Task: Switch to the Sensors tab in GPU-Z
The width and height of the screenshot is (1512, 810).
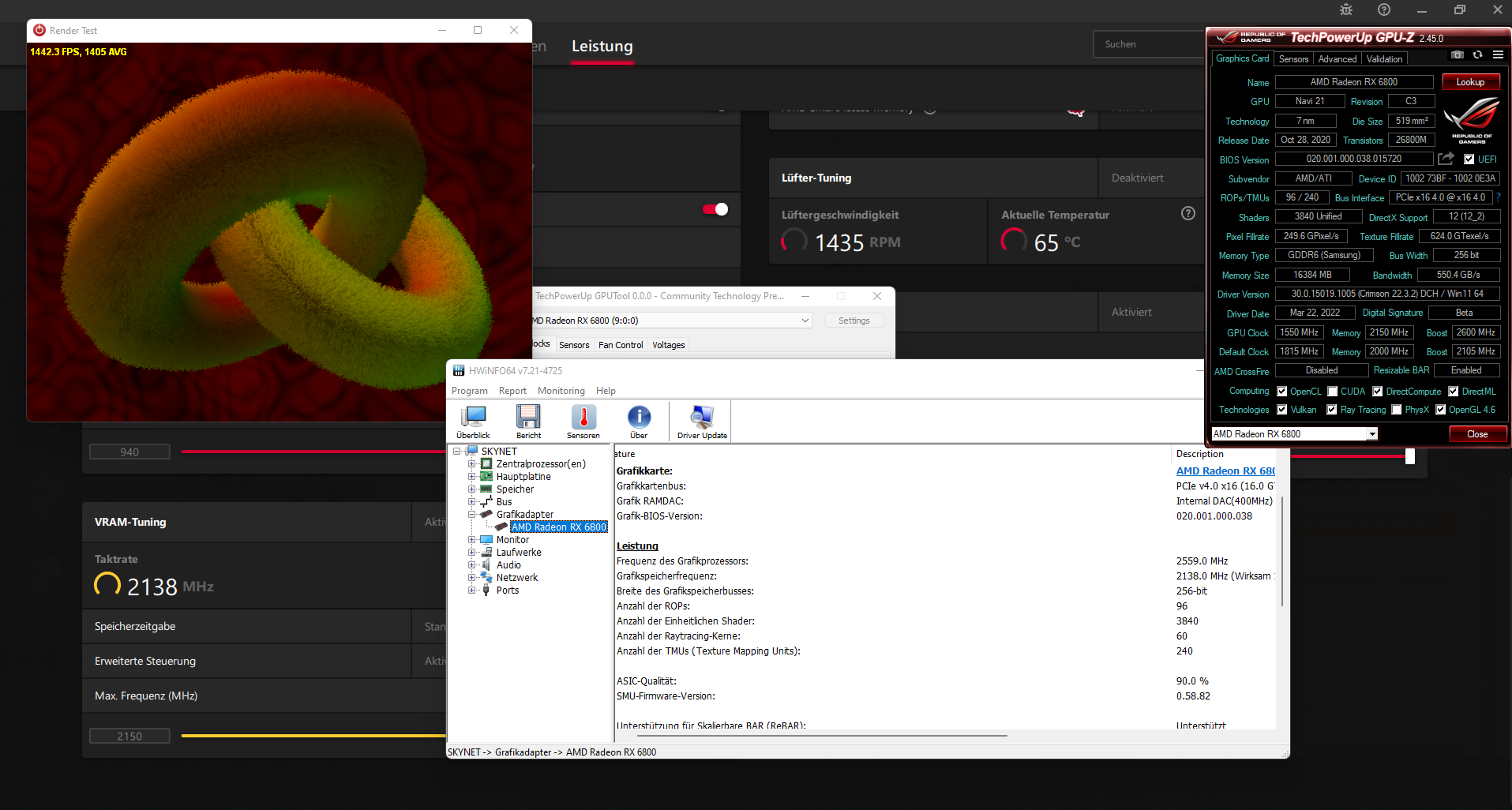Action: coord(1293,58)
